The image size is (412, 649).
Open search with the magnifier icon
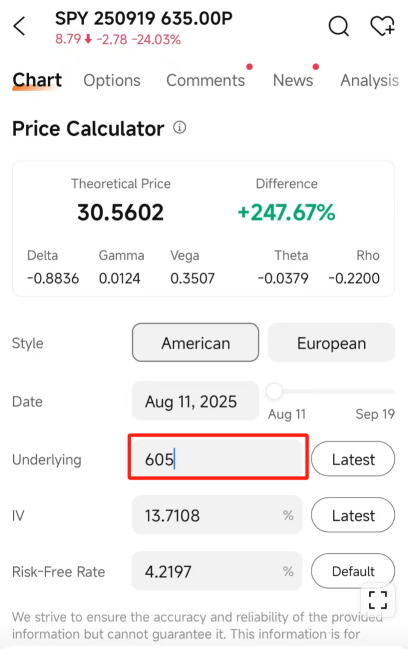(x=339, y=26)
